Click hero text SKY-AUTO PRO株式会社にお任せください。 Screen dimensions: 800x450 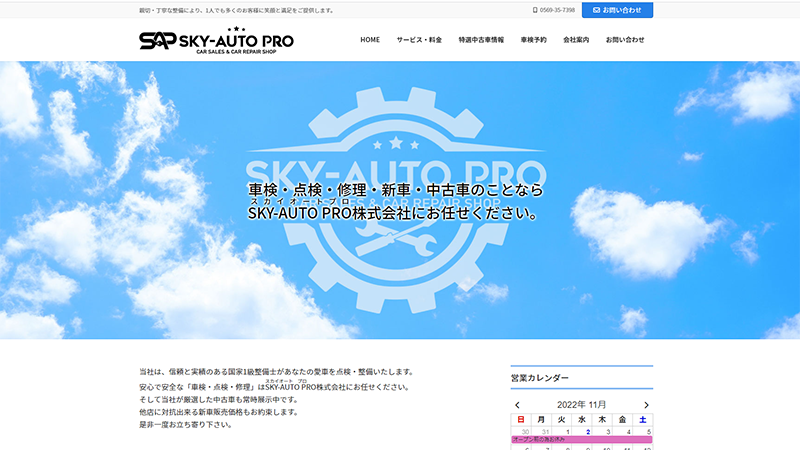pos(393,213)
